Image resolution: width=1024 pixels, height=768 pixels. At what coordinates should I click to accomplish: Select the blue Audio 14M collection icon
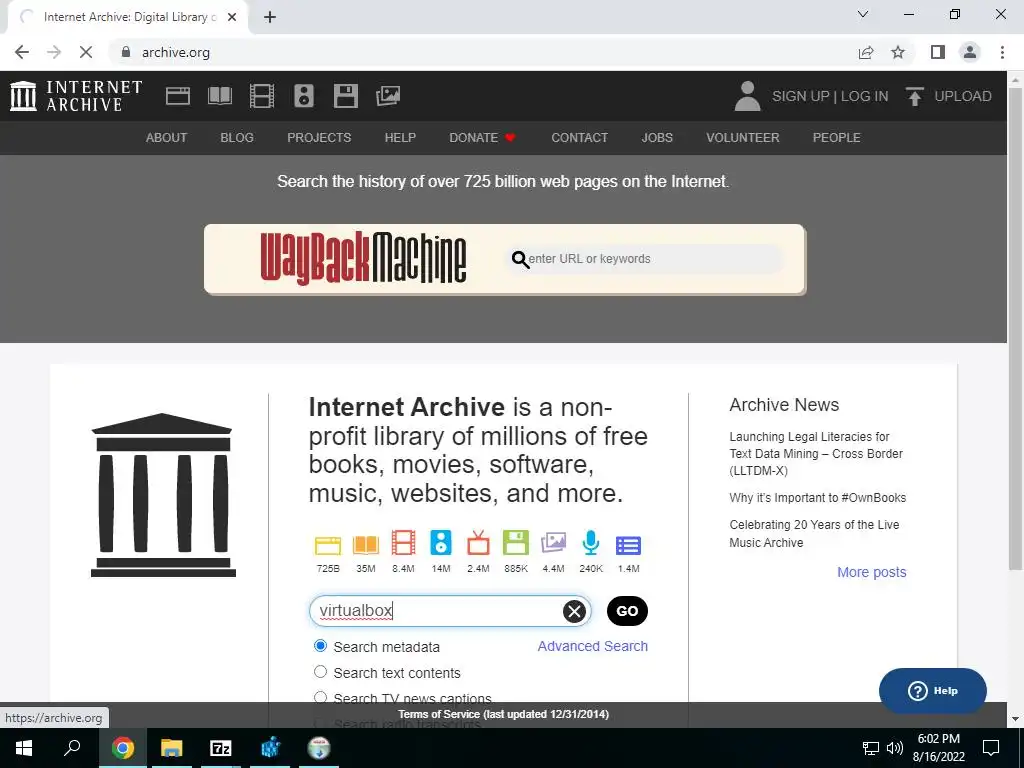click(441, 543)
